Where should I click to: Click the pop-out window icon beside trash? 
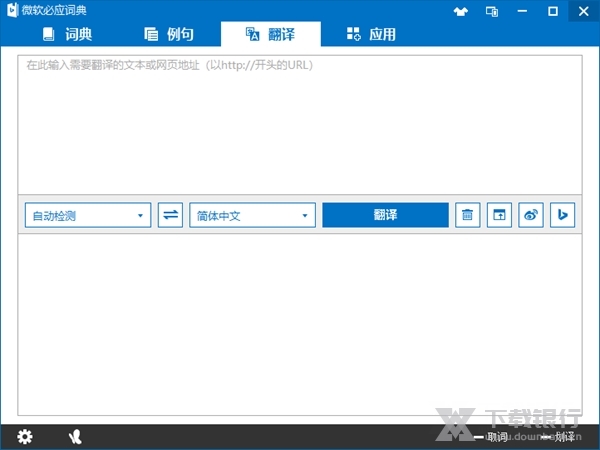[x=499, y=215]
